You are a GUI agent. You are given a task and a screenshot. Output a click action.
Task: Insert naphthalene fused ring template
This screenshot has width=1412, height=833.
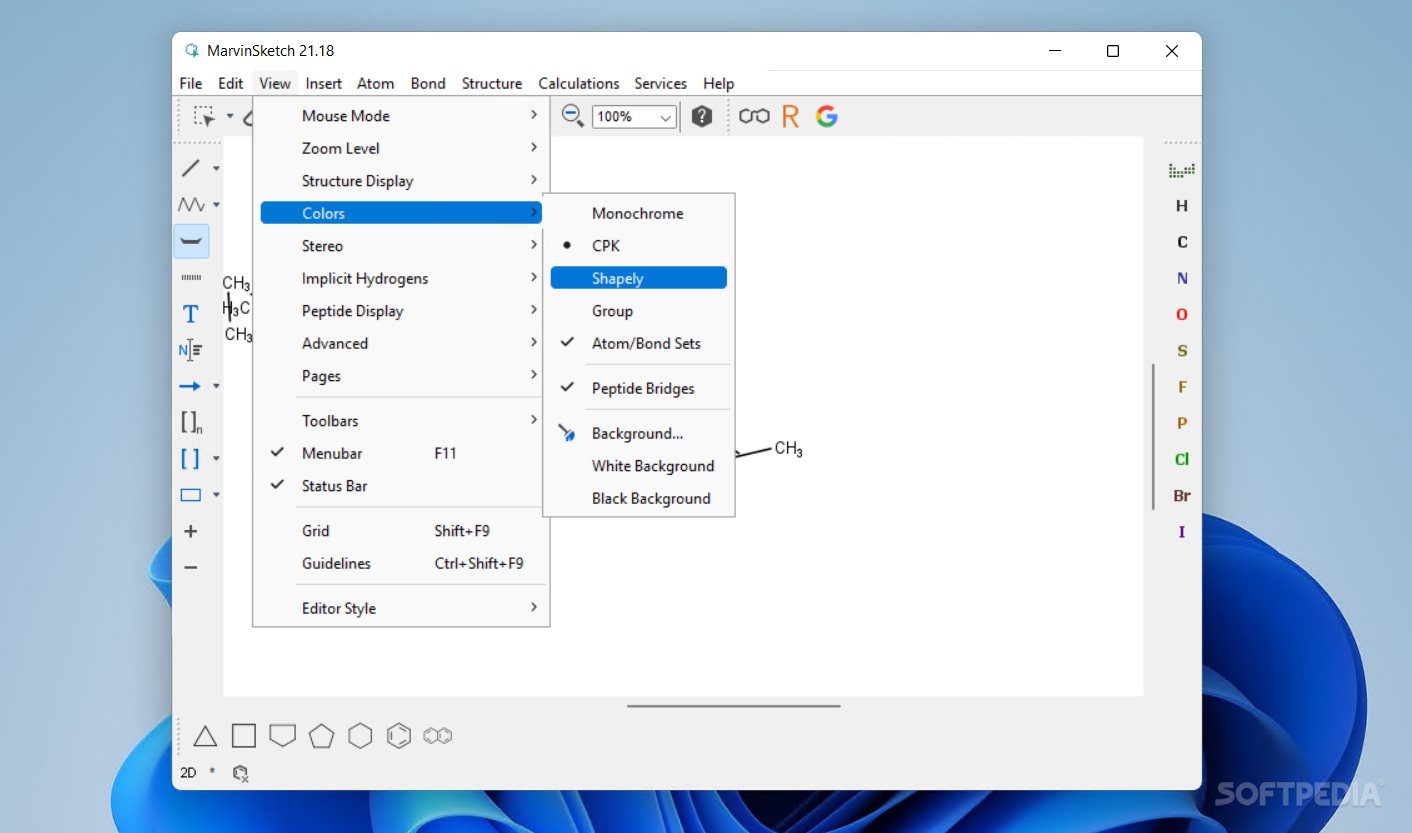438,736
